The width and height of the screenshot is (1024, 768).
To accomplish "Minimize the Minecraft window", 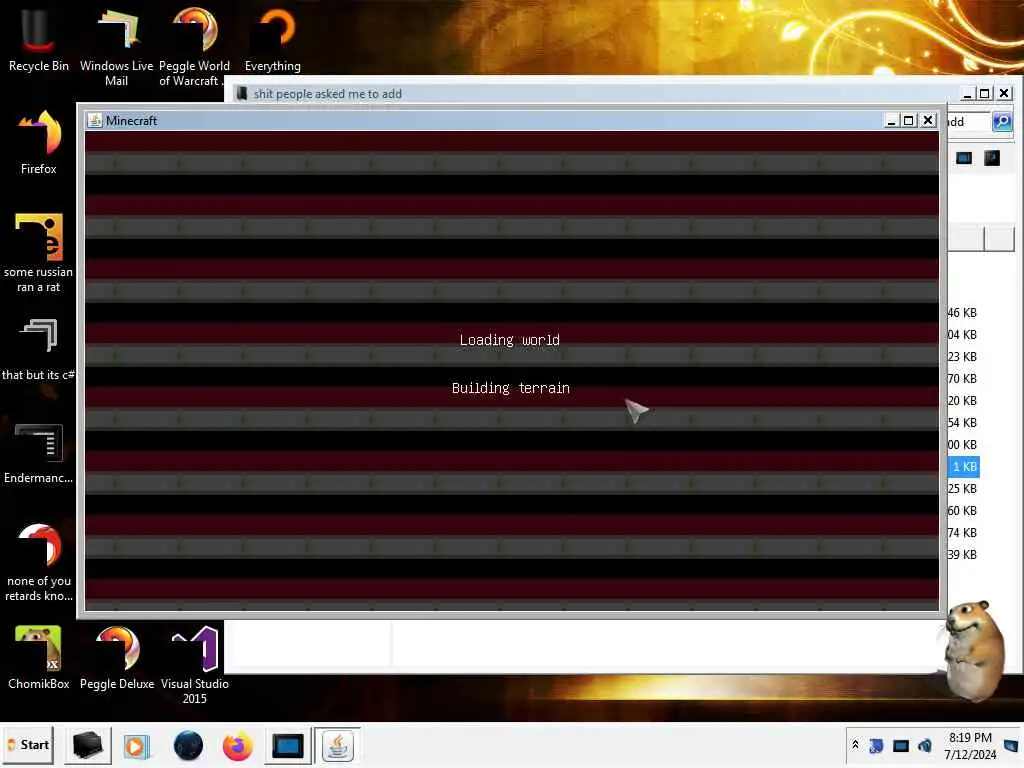I will pos(891,120).
